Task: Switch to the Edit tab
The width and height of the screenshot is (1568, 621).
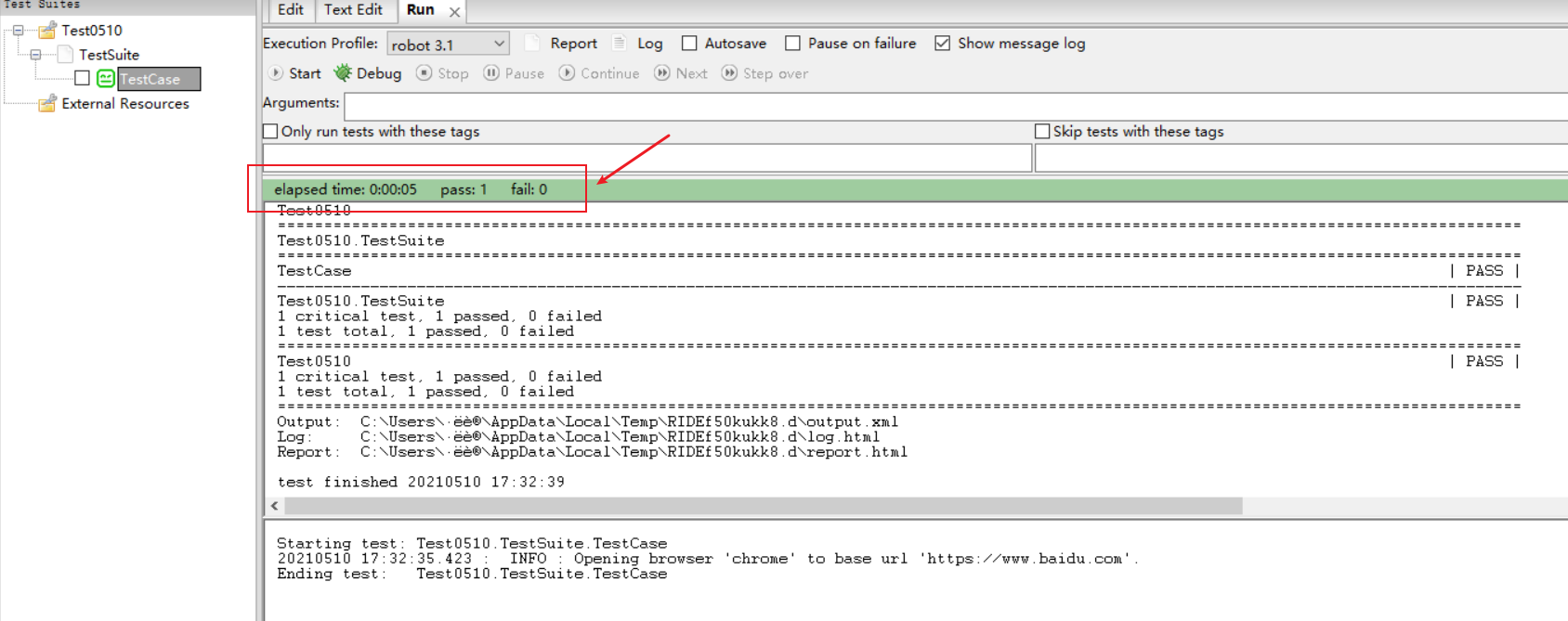Action: [x=291, y=10]
